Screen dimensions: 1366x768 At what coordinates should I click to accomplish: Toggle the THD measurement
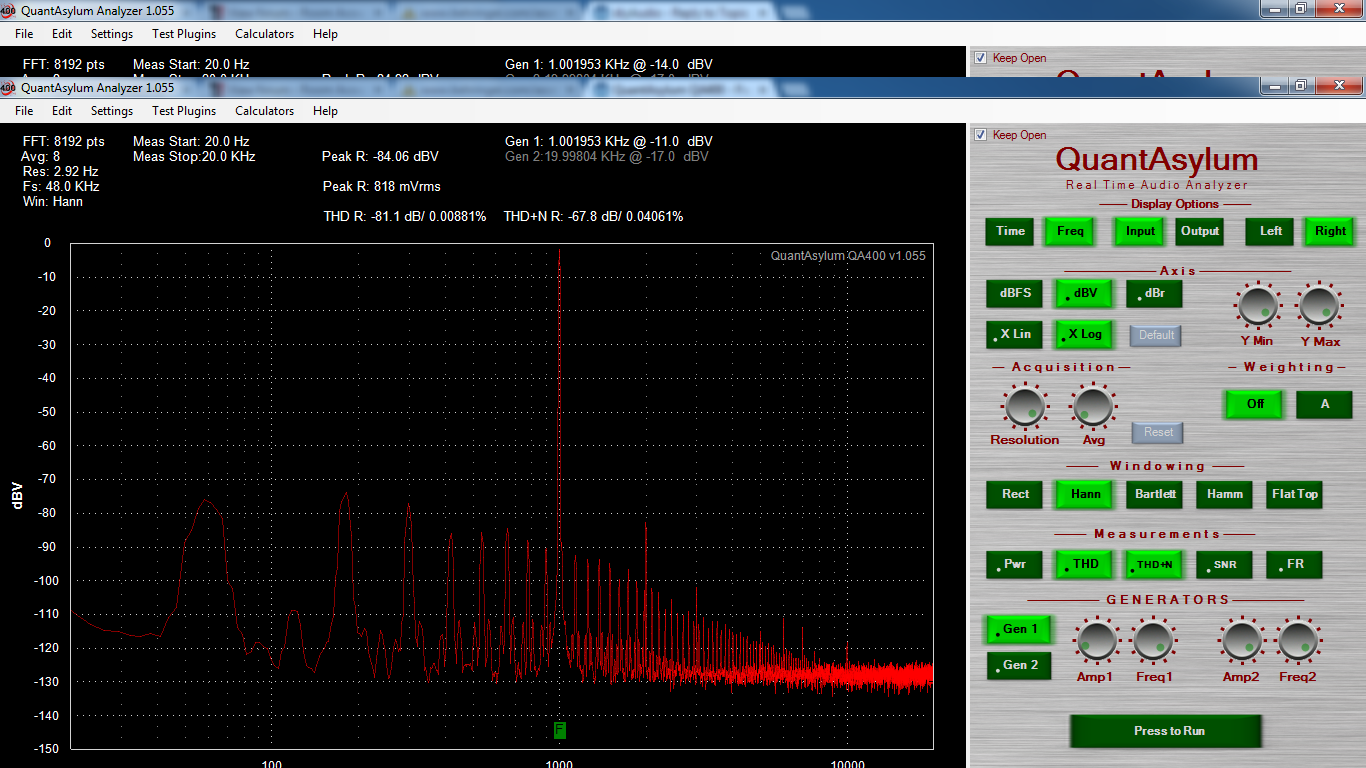coord(1085,564)
